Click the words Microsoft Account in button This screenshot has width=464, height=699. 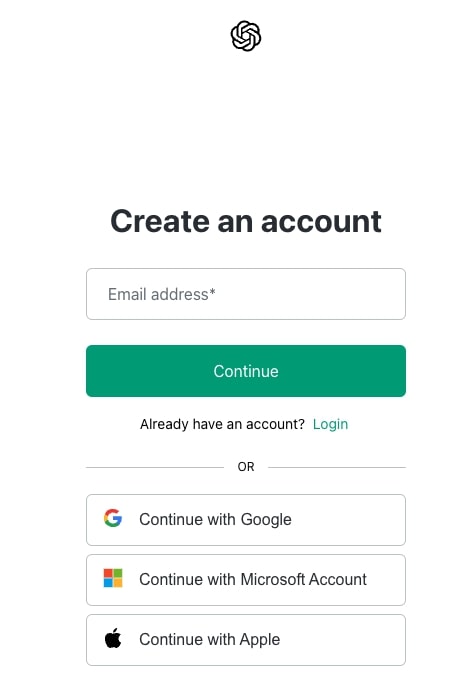click(304, 580)
